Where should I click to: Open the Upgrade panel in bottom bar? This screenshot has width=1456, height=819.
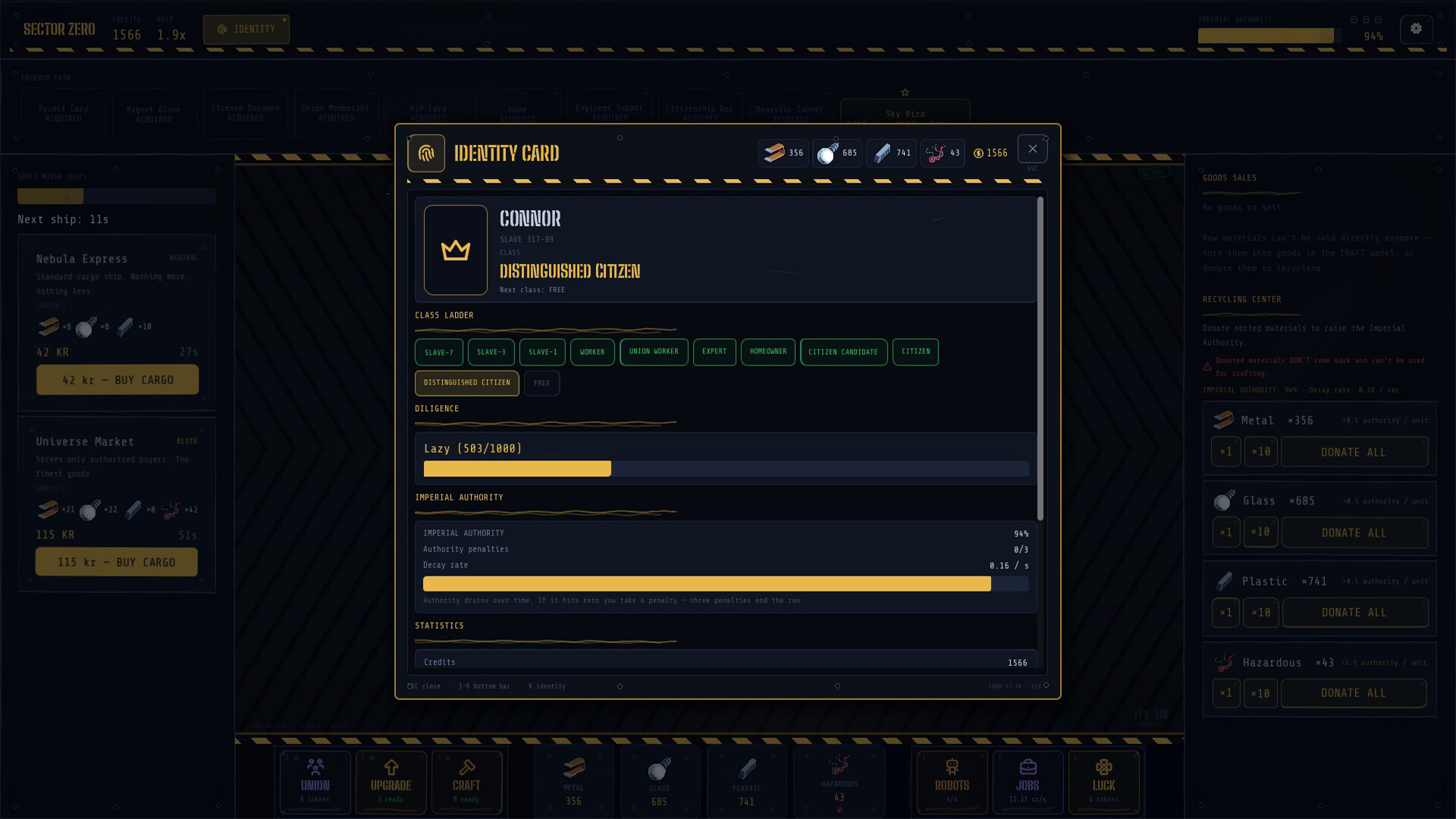click(391, 781)
